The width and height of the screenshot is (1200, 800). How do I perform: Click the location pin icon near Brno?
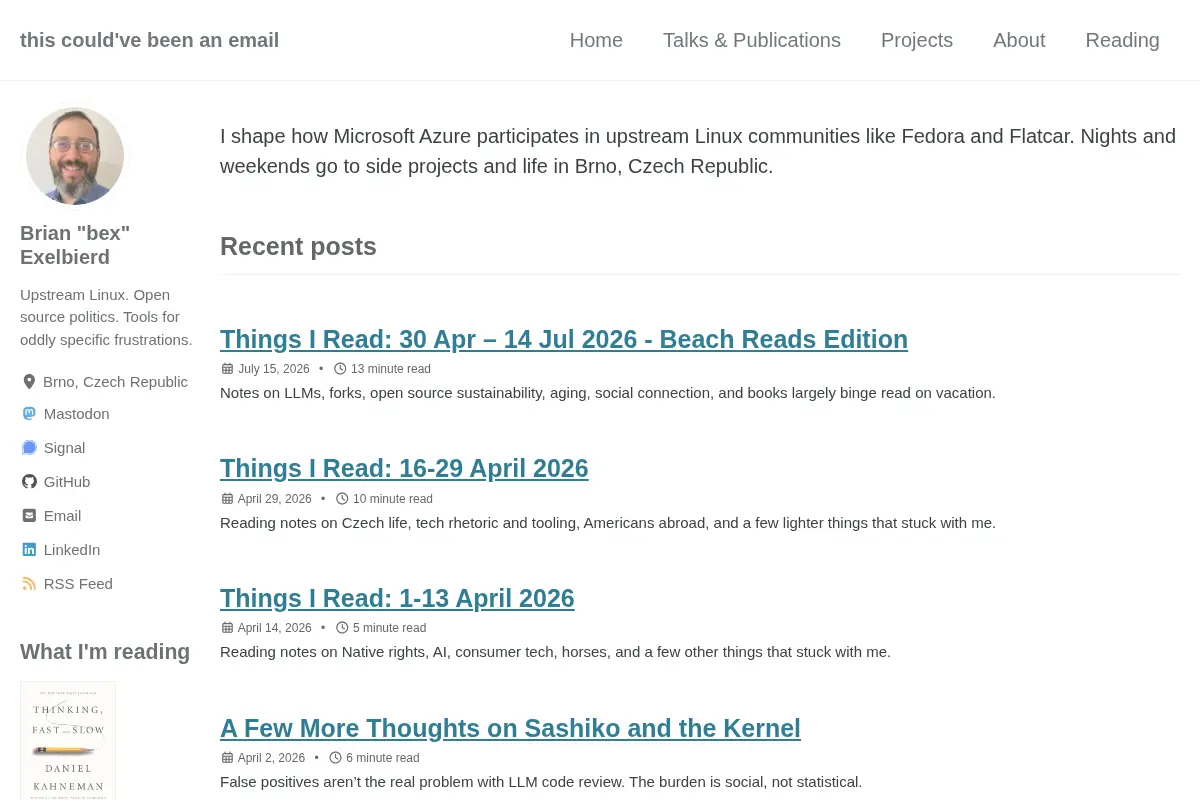coord(29,382)
